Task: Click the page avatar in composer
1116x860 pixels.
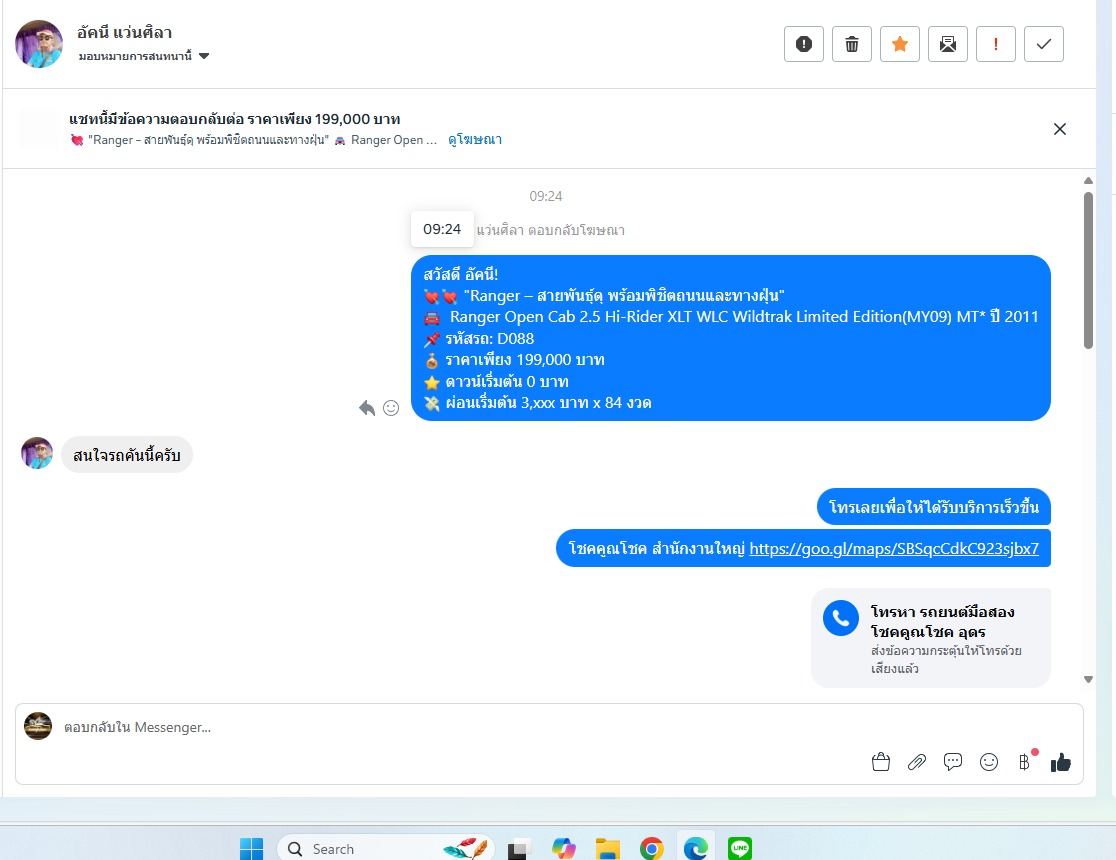Action: point(38,726)
